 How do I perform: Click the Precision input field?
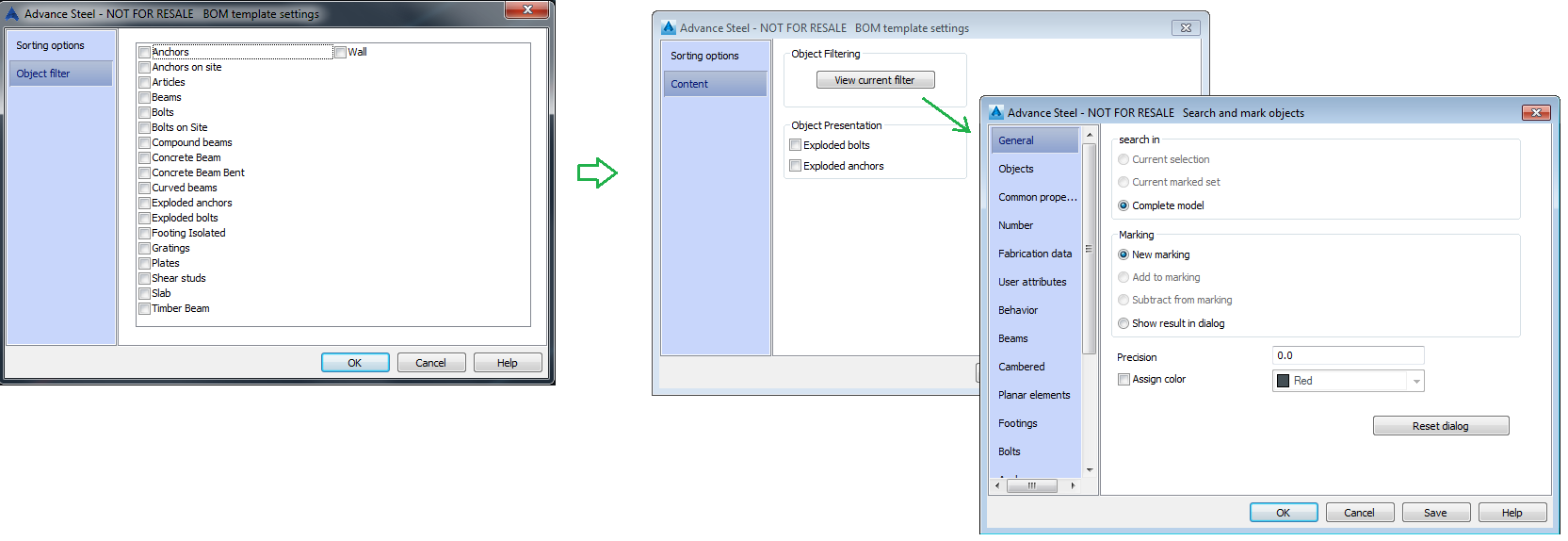(1348, 355)
